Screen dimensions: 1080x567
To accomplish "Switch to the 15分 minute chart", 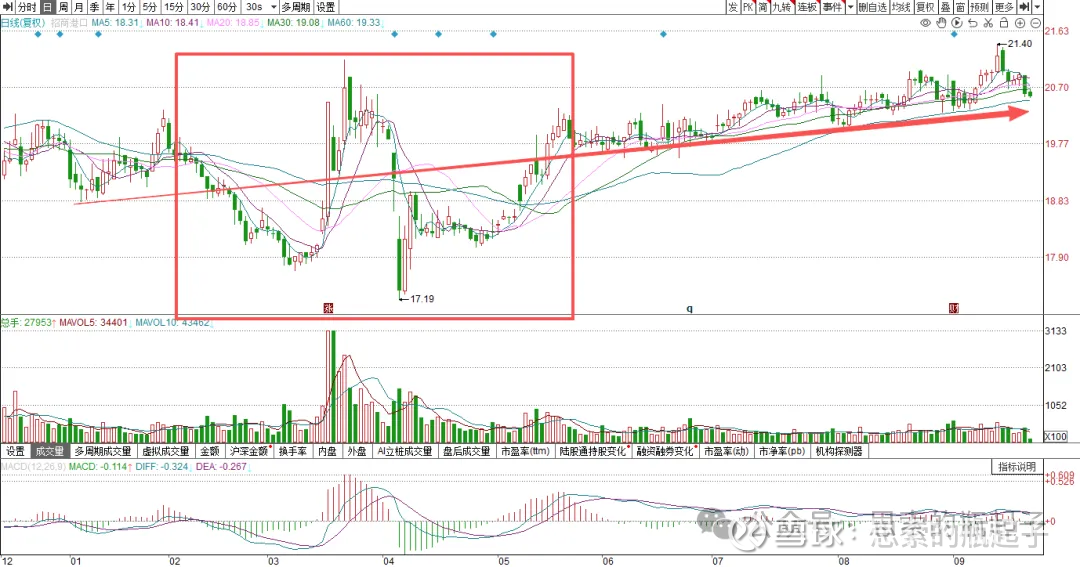I will pyautogui.click(x=174, y=7).
